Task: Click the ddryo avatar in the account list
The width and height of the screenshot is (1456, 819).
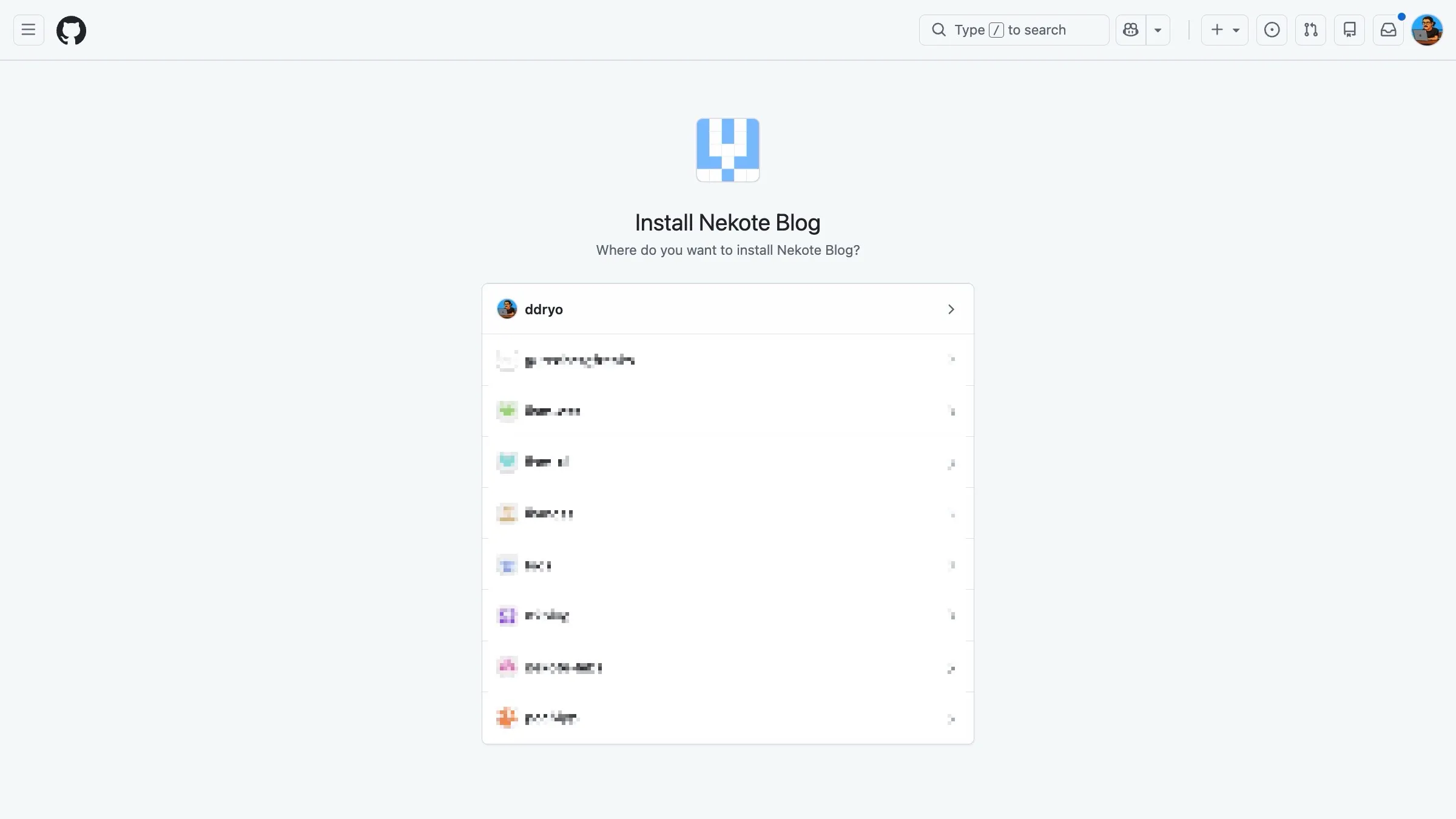Action: pyautogui.click(x=507, y=309)
